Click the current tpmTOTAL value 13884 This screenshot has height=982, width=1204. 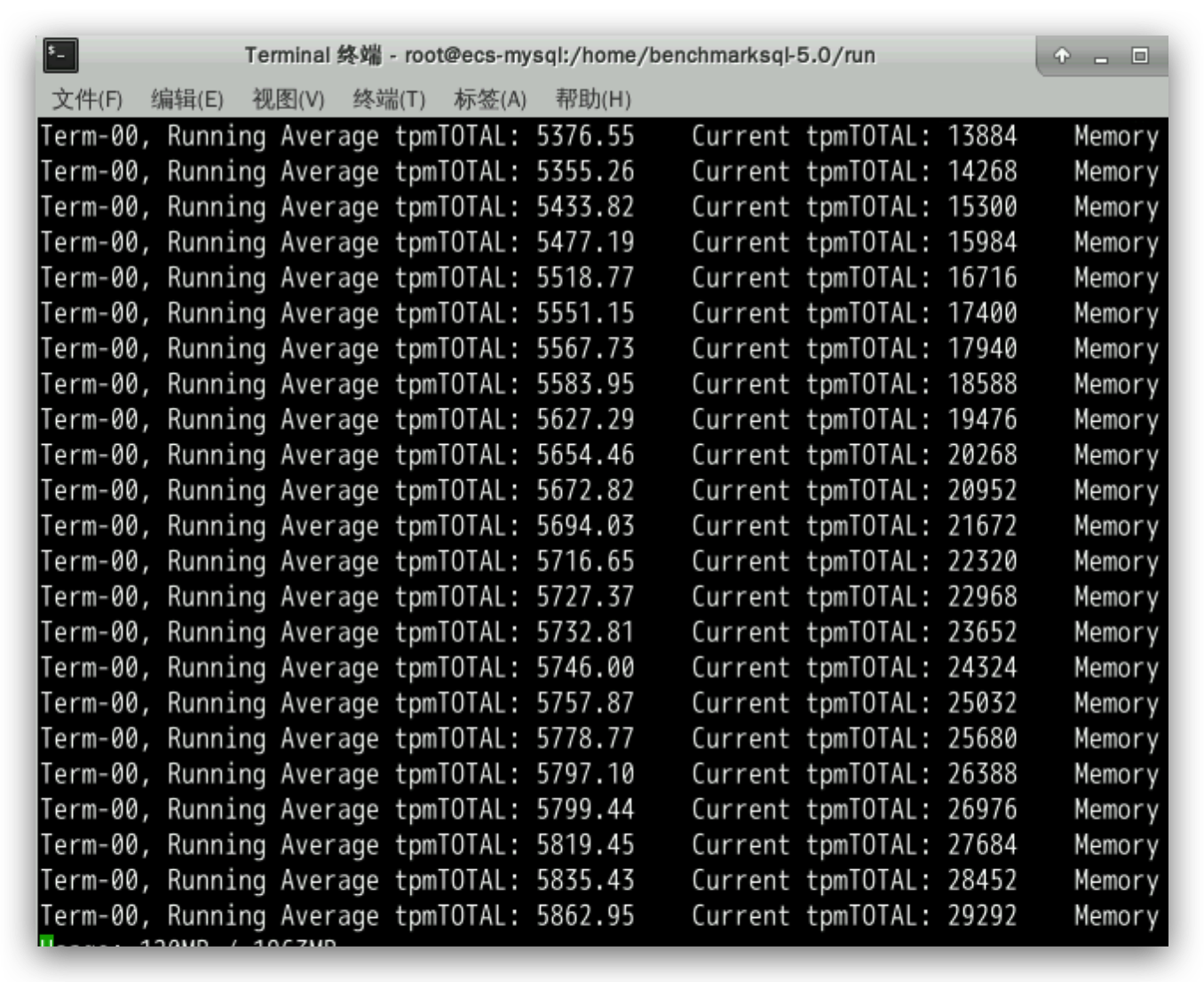tap(982, 136)
